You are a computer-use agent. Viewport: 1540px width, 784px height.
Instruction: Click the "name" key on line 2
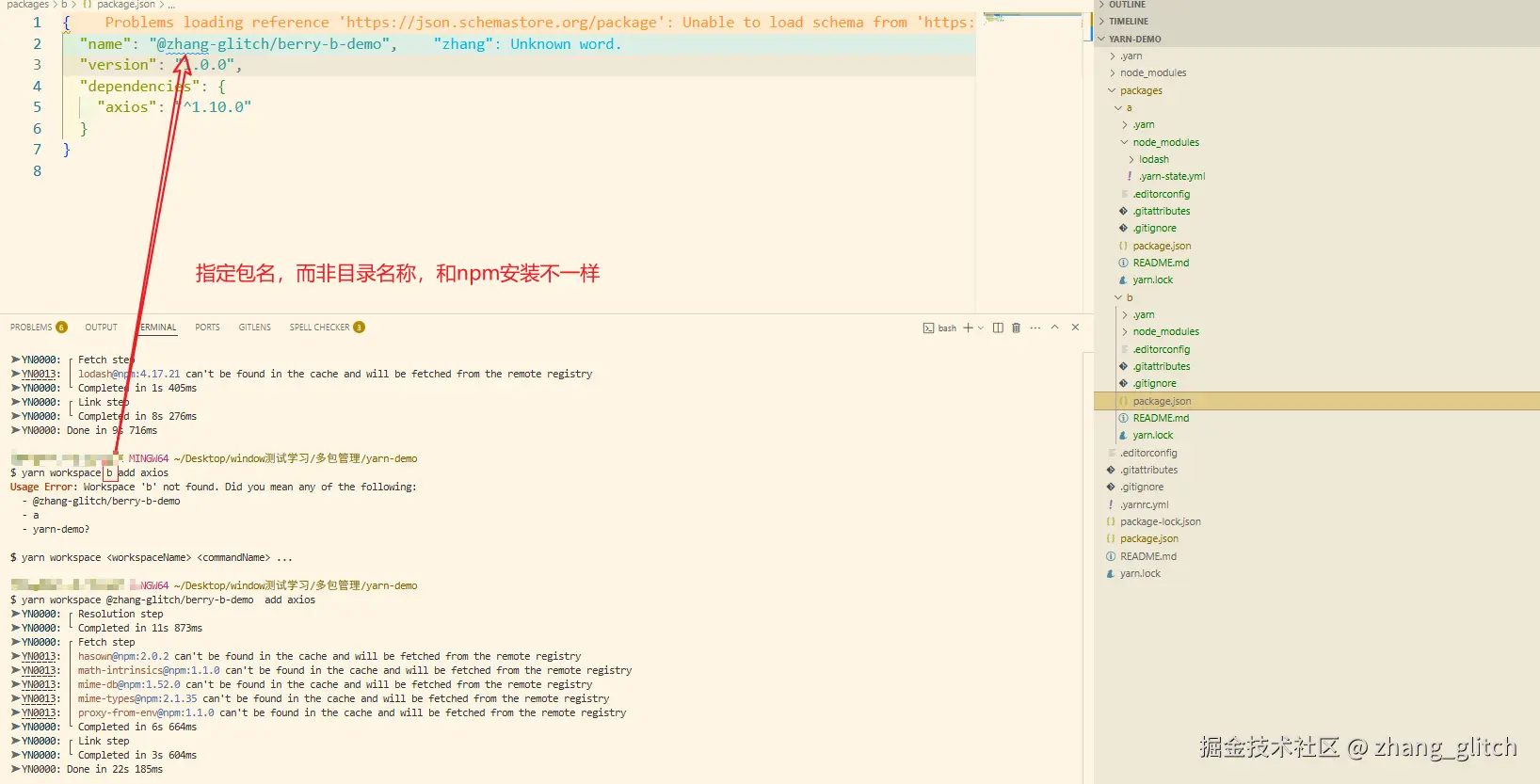point(104,44)
